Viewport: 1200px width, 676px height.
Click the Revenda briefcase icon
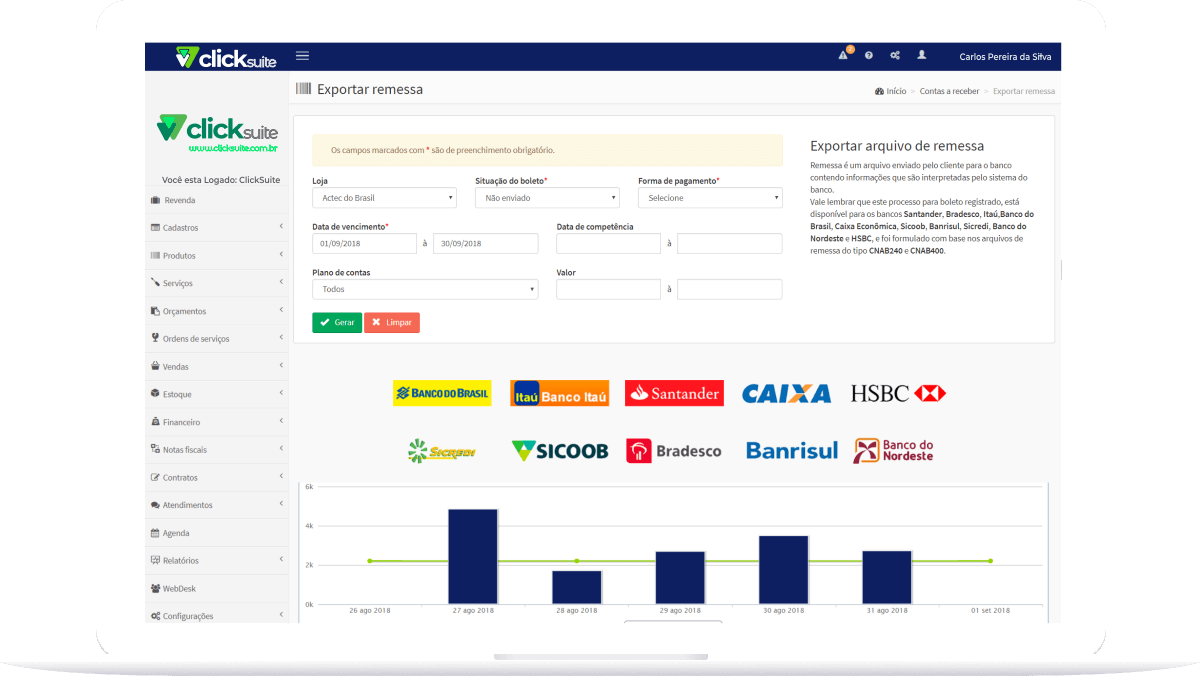point(155,200)
